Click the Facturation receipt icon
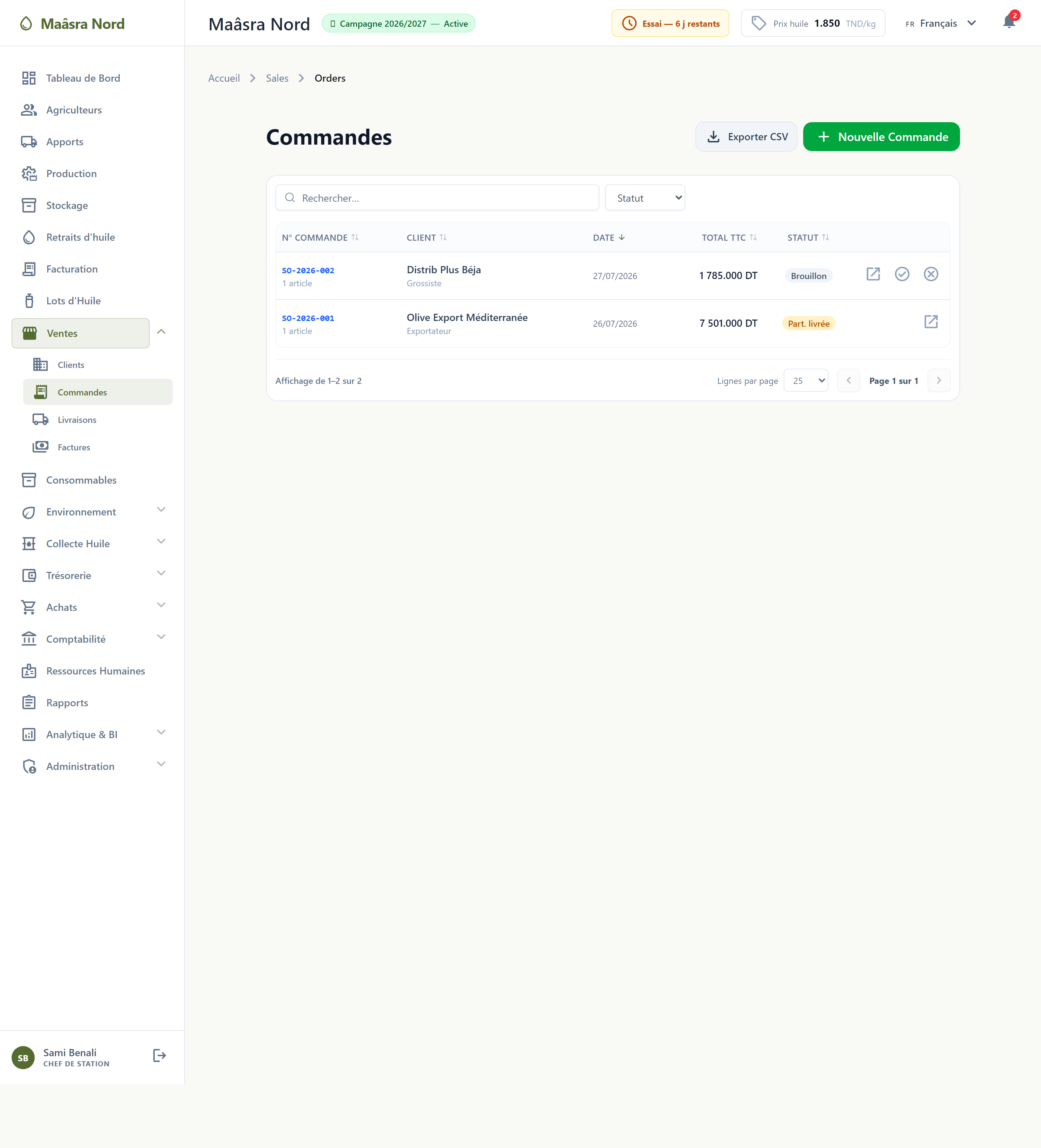This screenshot has height=1148, width=1041. [29, 269]
